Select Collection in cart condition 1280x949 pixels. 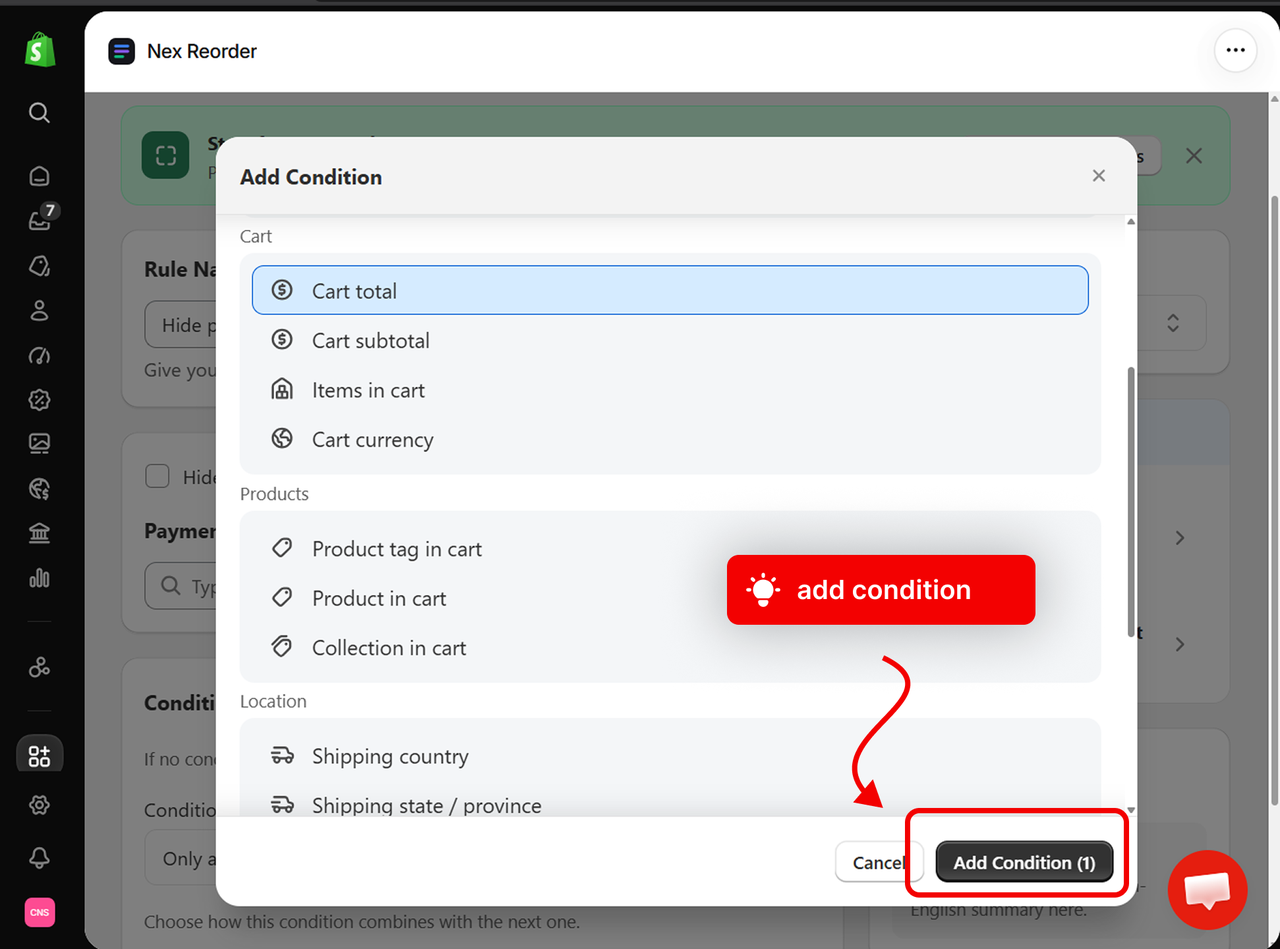point(670,647)
